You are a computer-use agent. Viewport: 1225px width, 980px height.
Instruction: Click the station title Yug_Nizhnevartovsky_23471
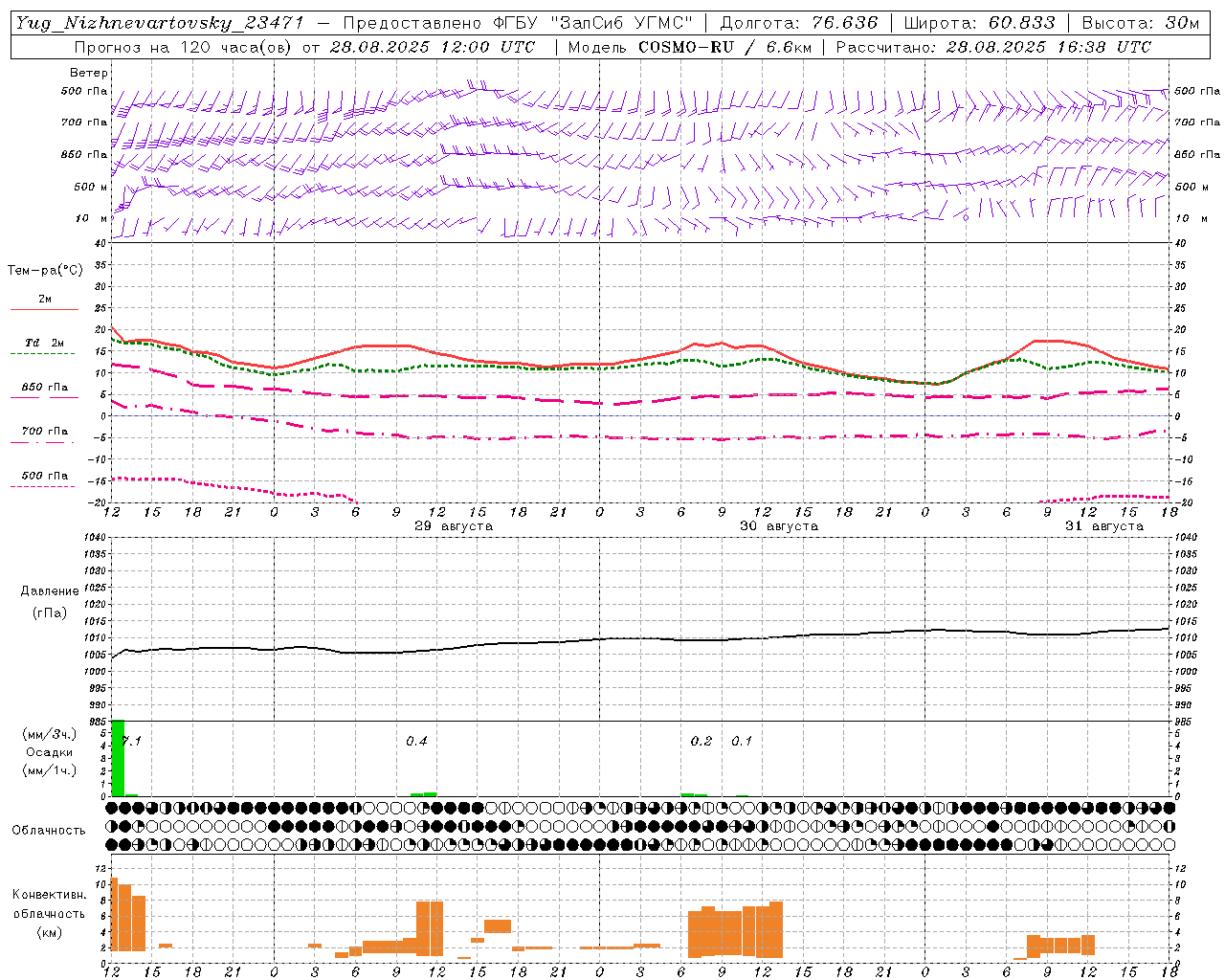[159, 23]
